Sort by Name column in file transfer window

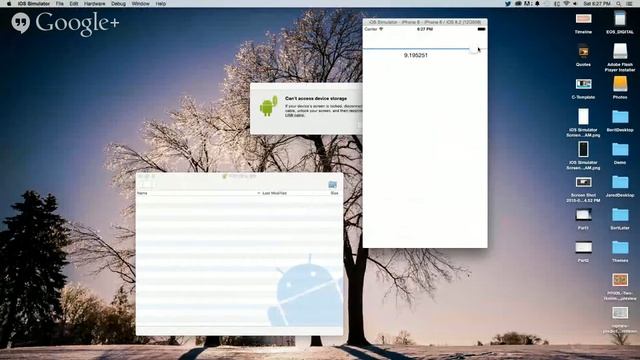[142, 193]
